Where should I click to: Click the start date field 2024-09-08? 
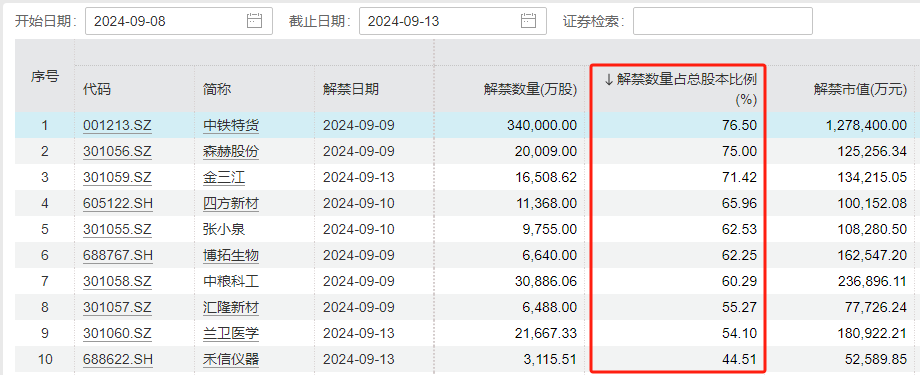[179, 21]
